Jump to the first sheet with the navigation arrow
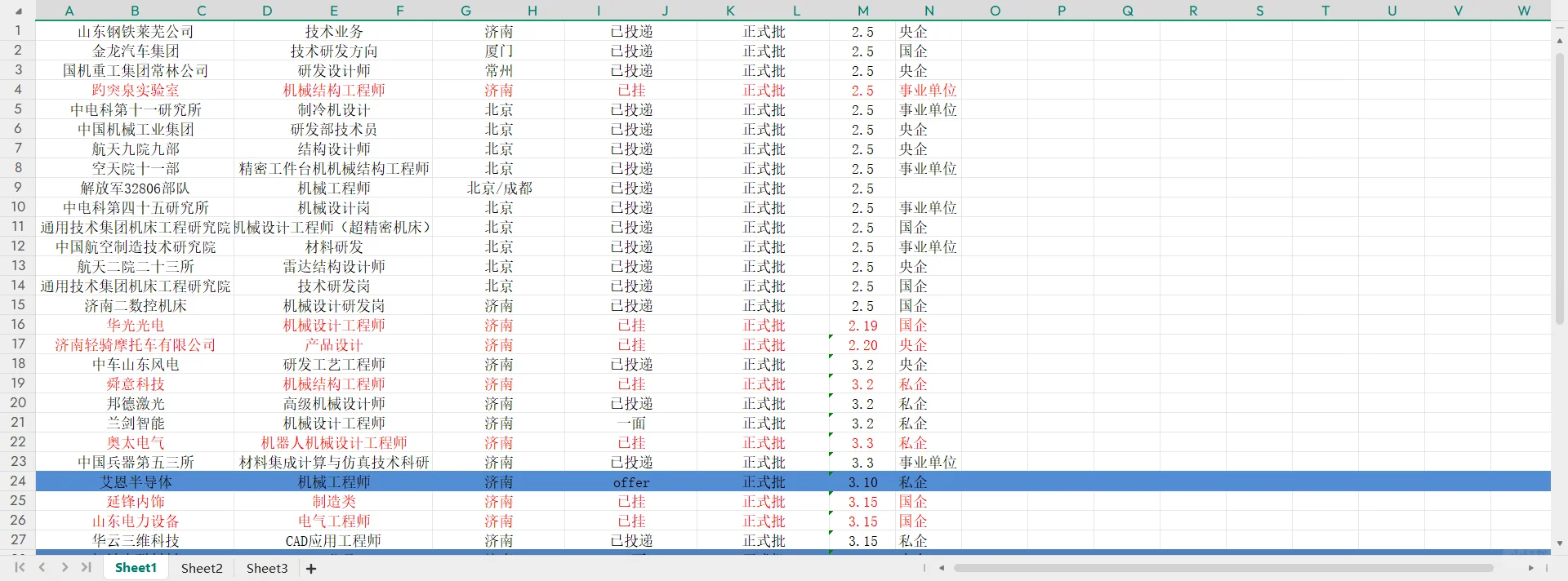The width and height of the screenshot is (1568, 581). pos(20,567)
